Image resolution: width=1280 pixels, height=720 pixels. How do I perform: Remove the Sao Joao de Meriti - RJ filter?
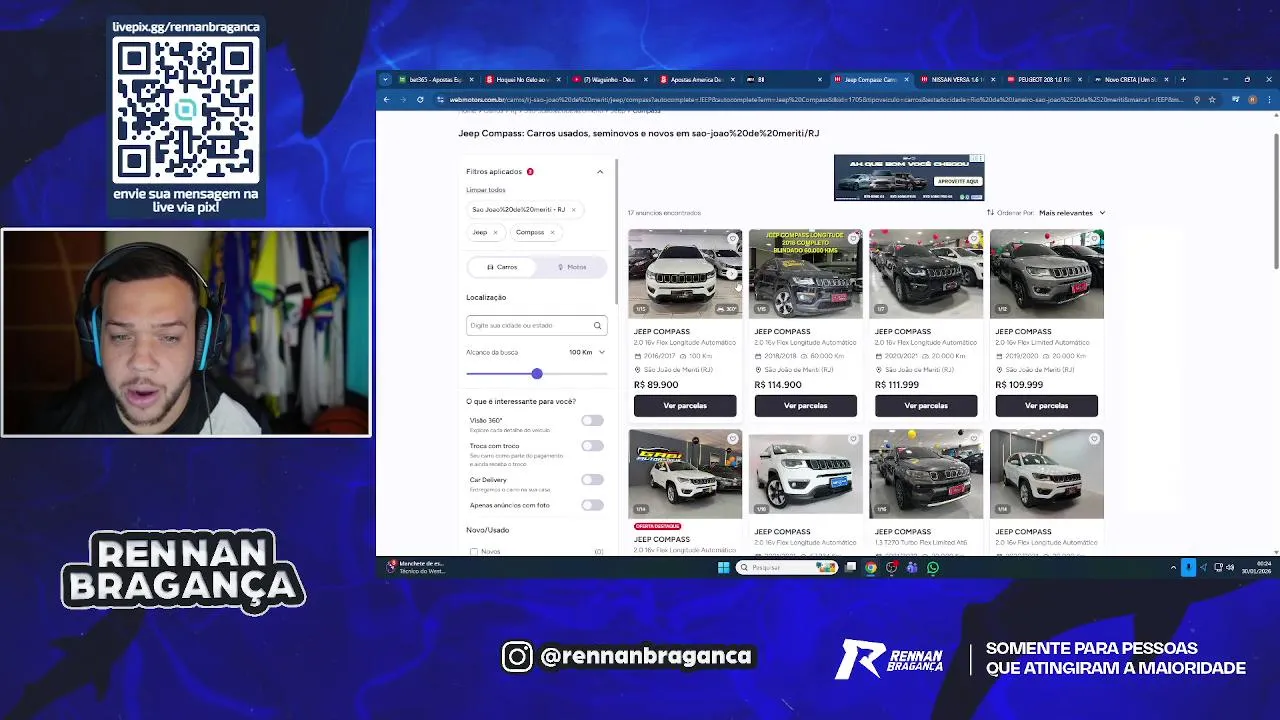tap(573, 210)
